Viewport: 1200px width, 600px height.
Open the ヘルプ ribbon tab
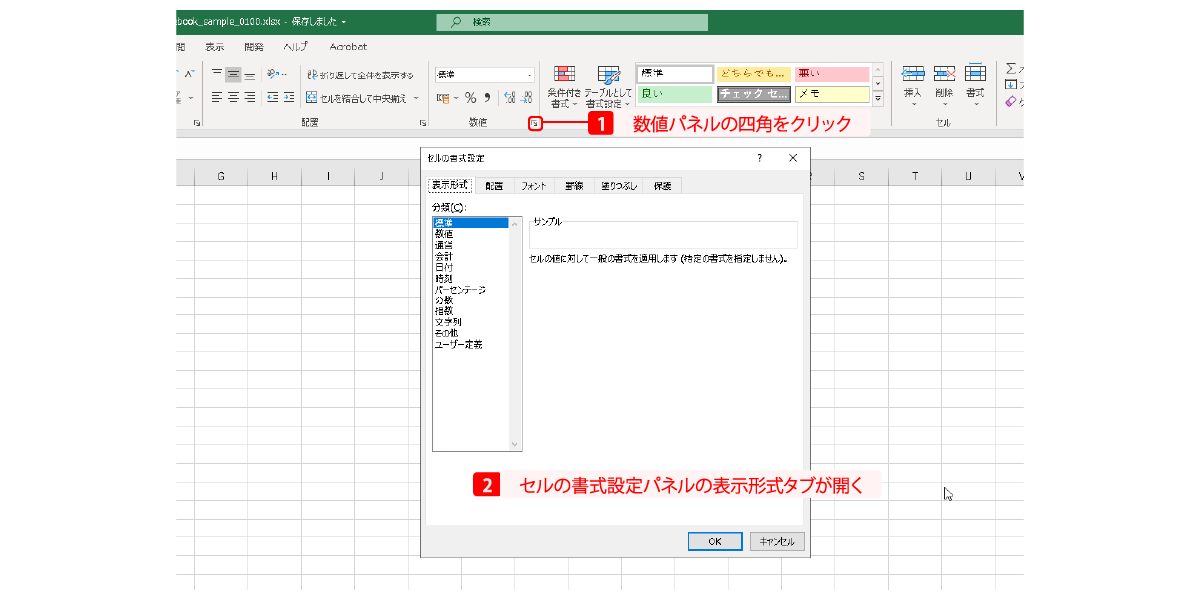(295, 47)
